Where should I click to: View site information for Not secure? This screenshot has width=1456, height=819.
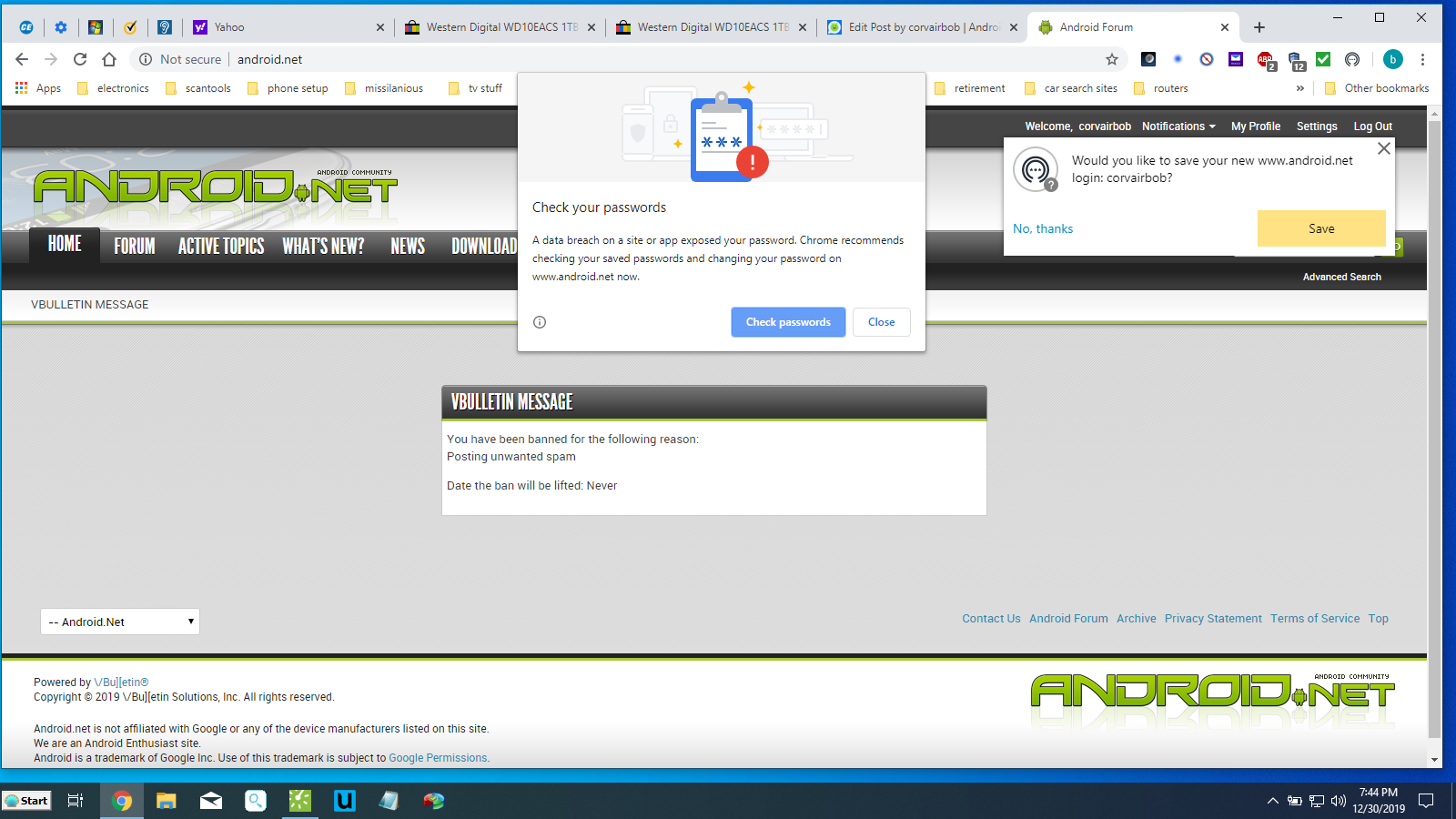pyautogui.click(x=180, y=59)
